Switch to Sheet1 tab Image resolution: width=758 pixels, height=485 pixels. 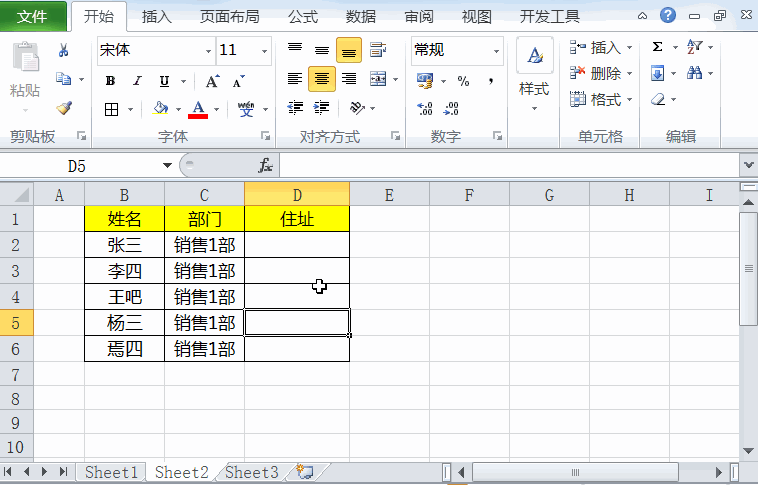(x=111, y=472)
